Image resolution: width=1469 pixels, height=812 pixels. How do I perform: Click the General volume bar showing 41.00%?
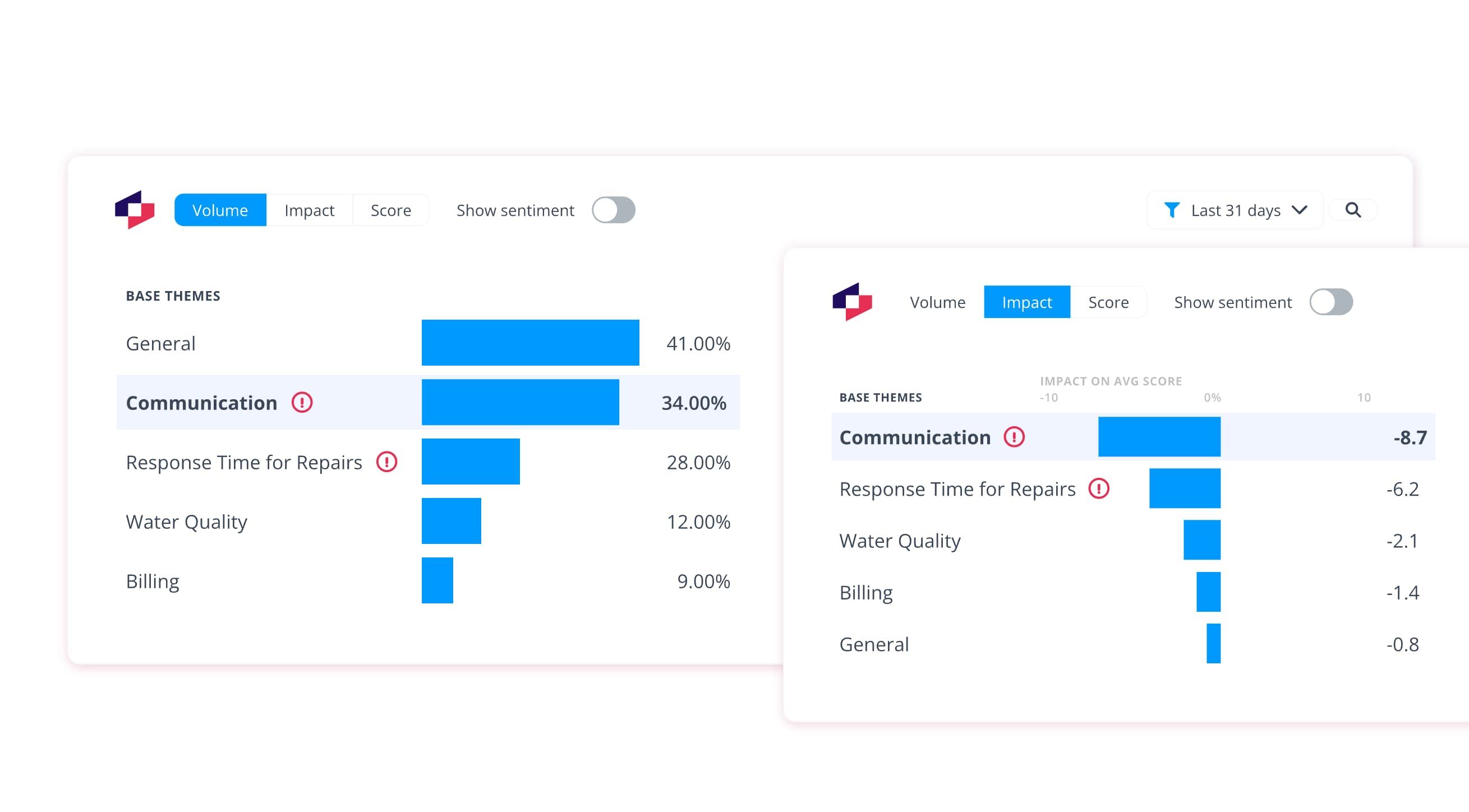[531, 343]
